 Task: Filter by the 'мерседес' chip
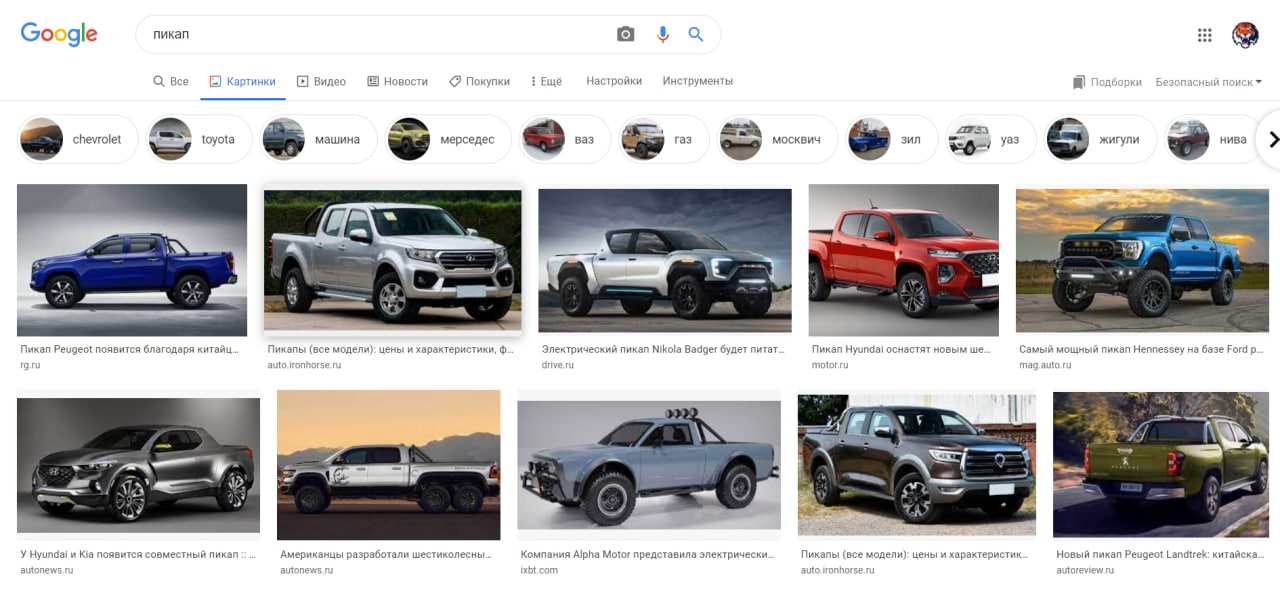448,139
